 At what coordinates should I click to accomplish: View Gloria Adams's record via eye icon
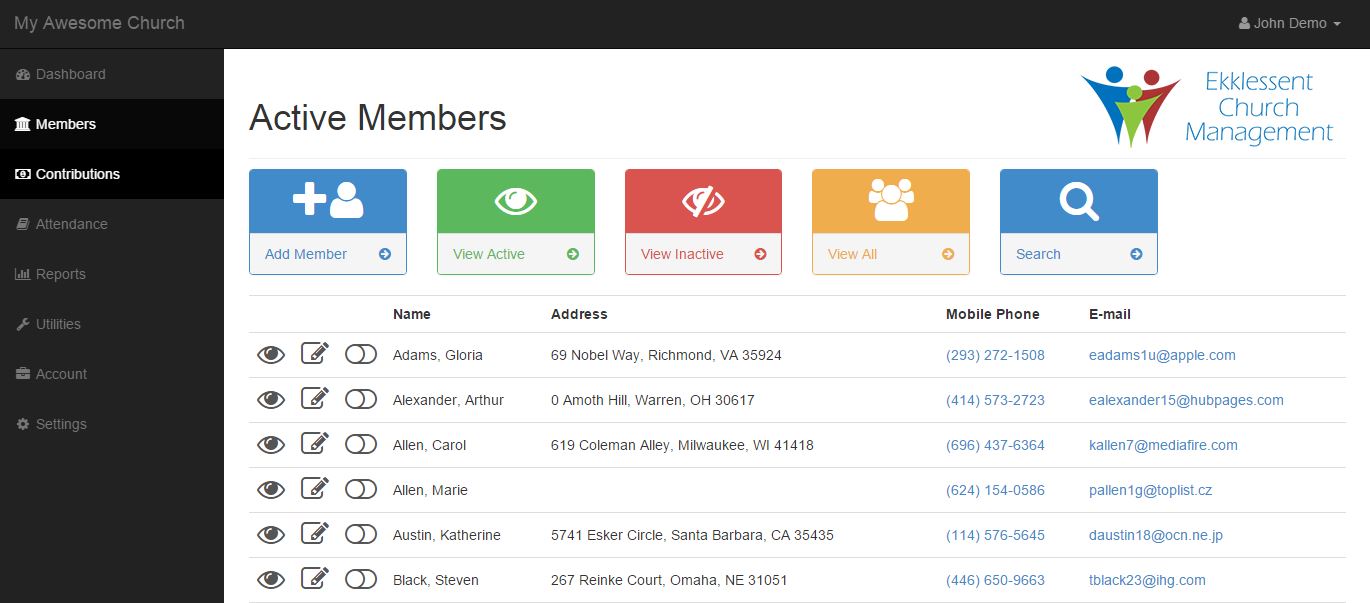click(270, 355)
